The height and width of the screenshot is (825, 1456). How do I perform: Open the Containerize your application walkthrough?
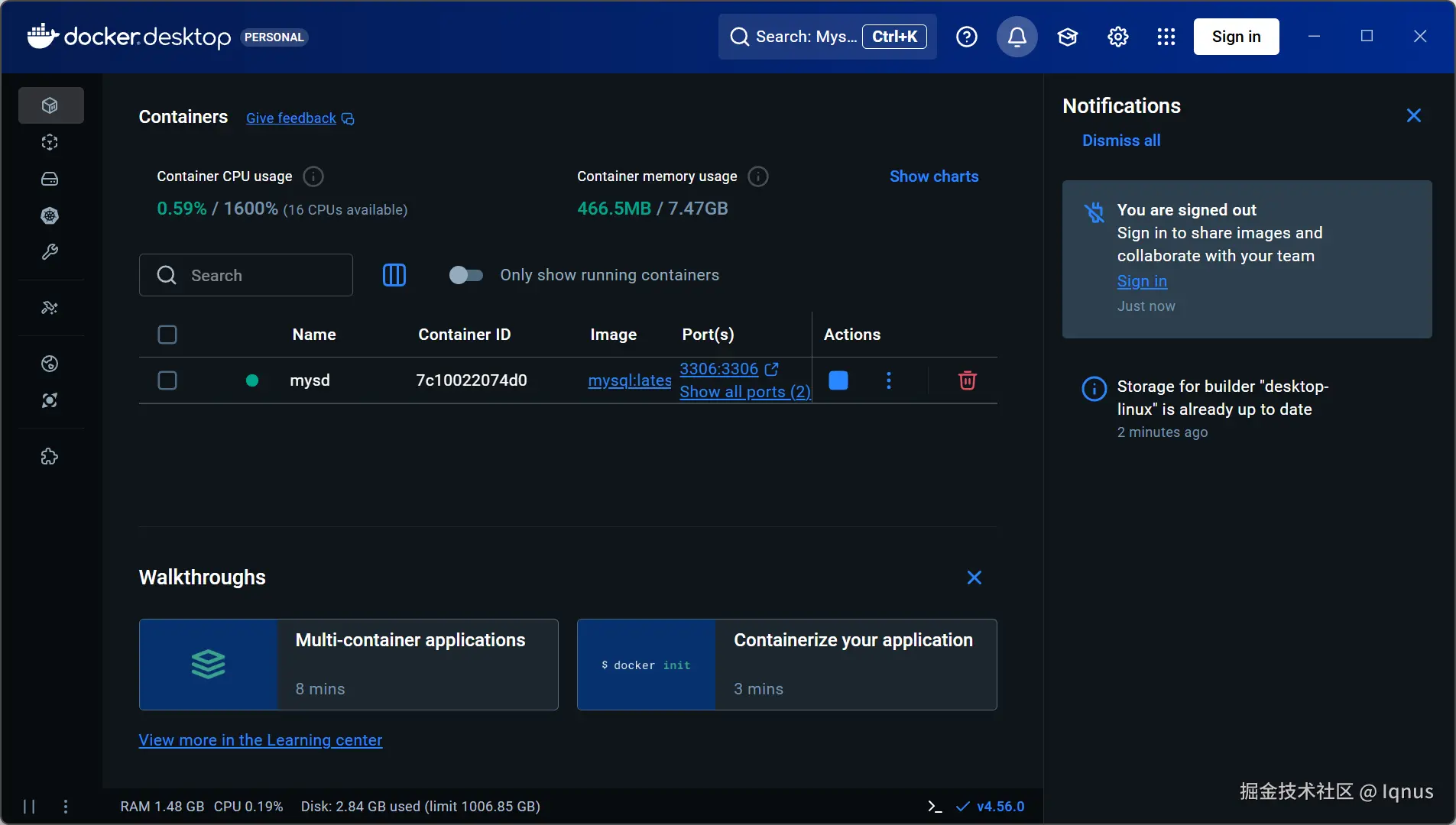pos(787,665)
